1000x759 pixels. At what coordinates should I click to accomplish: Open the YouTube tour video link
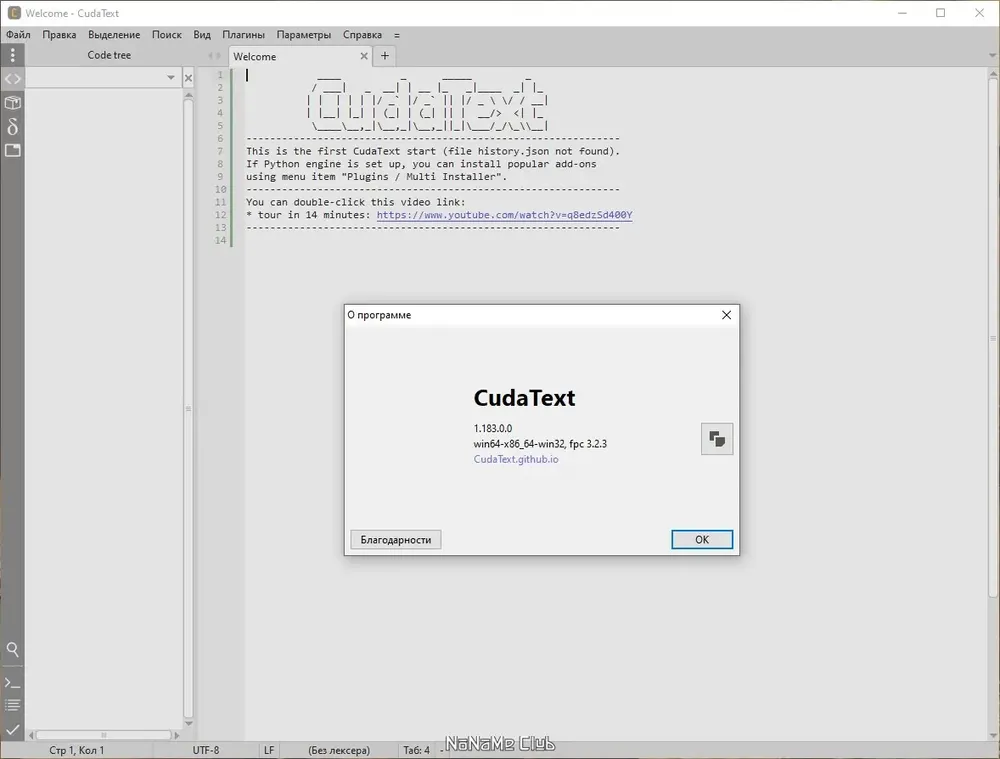click(x=504, y=215)
